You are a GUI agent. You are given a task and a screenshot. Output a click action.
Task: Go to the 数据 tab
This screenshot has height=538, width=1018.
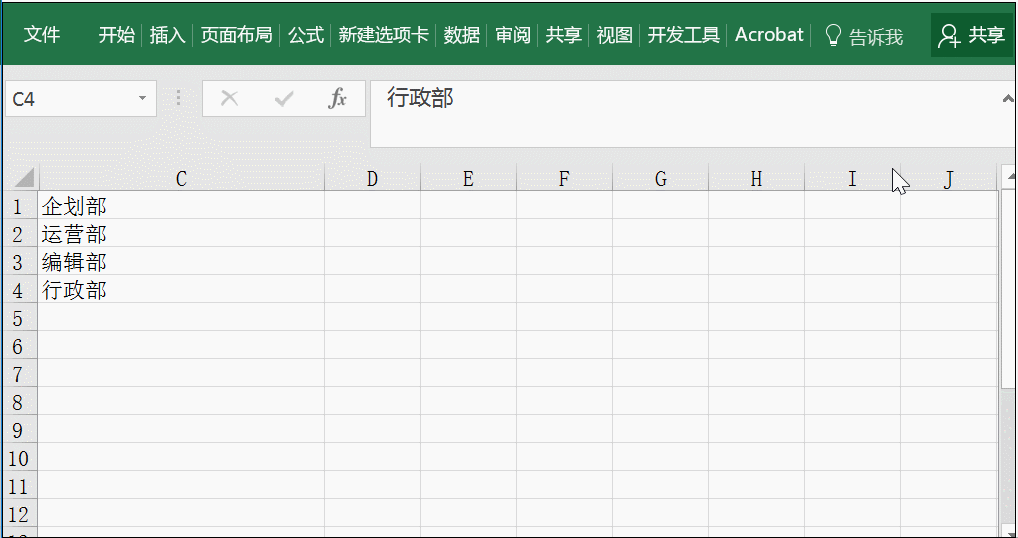pos(462,36)
